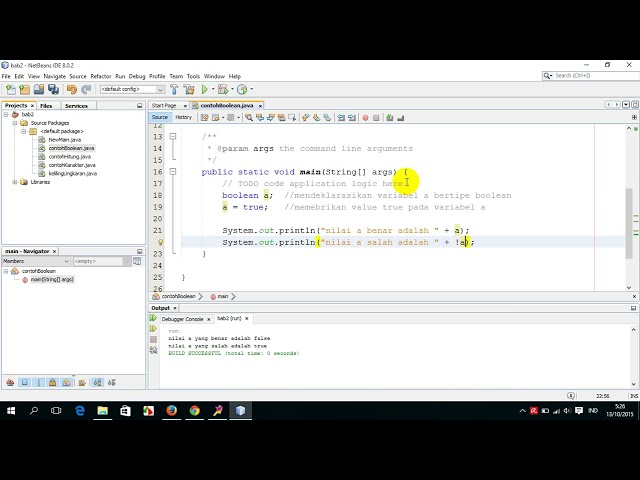Open File Explorer from the taskbar

click(x=102, y=410)
